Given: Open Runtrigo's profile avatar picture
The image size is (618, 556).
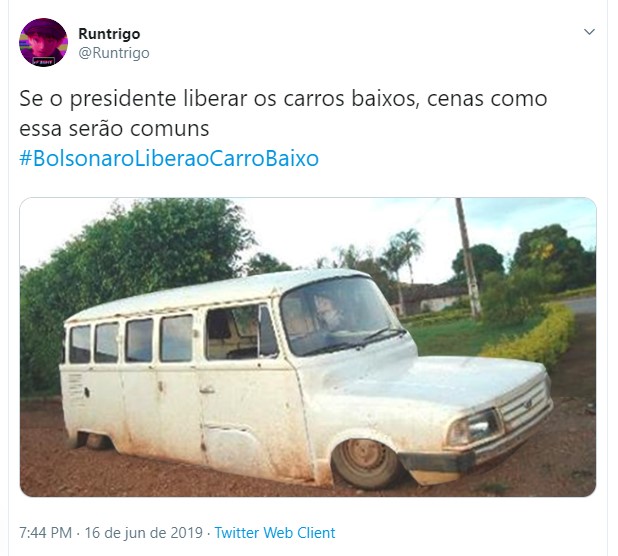Looking at the screenshot, I should 43,42.
